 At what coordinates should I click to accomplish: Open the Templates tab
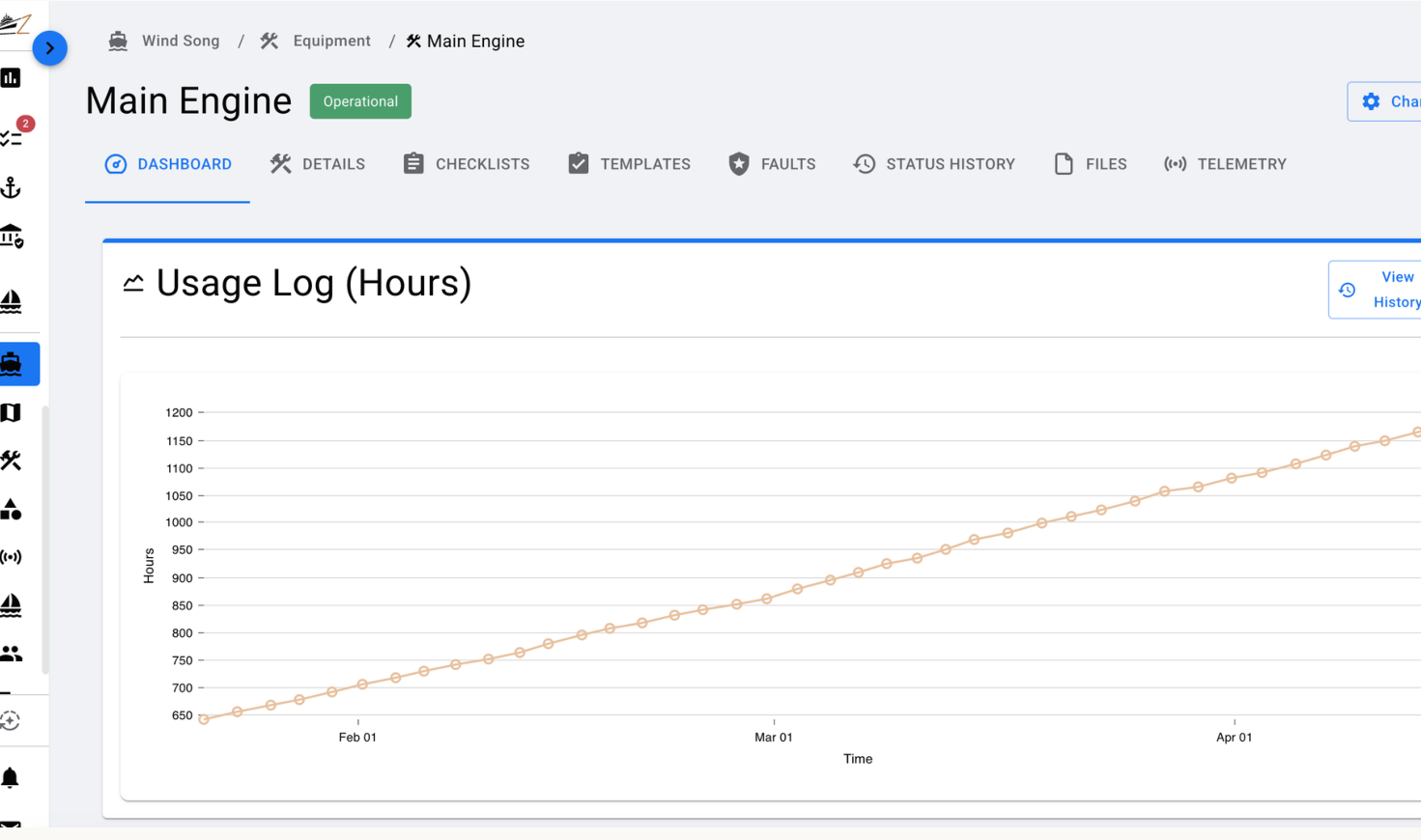629,164
